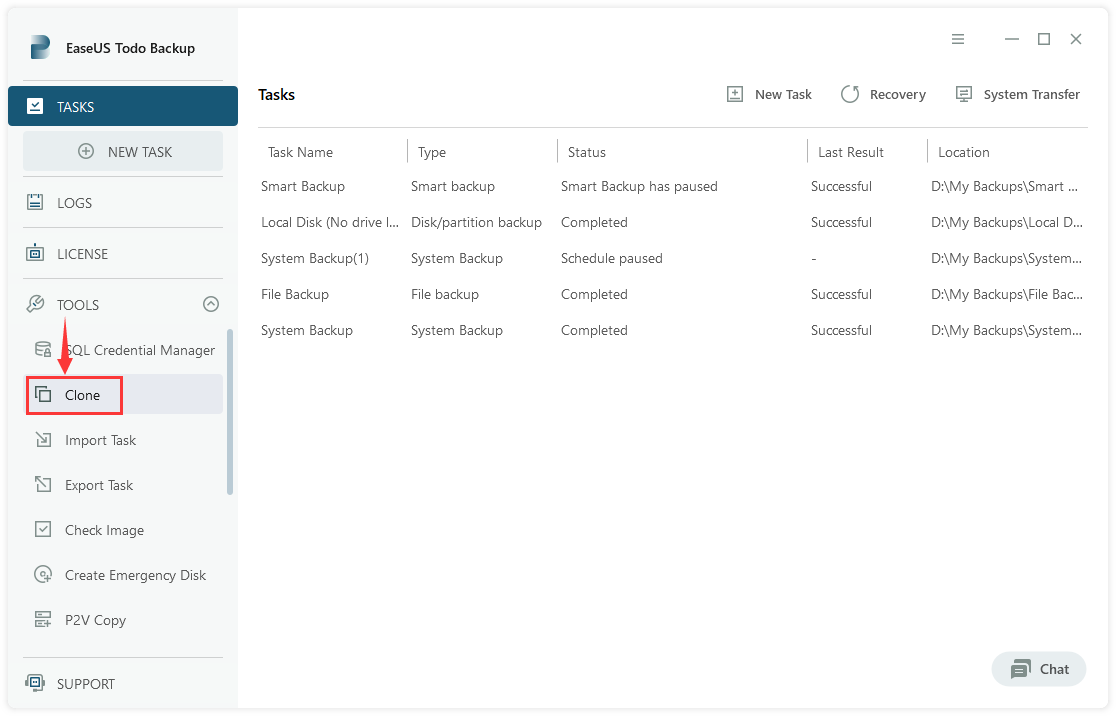1116x716 pixels.
Task: Collapse the TOOLS section chevron
Action: (210, 305)
